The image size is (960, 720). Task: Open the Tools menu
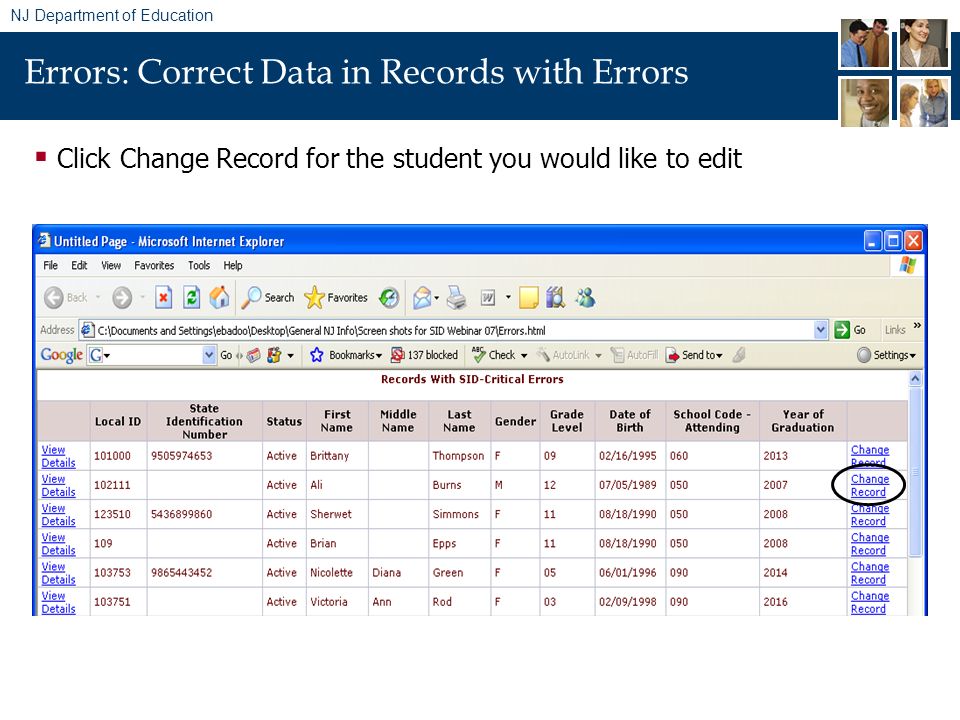click(x=199, y=266)
